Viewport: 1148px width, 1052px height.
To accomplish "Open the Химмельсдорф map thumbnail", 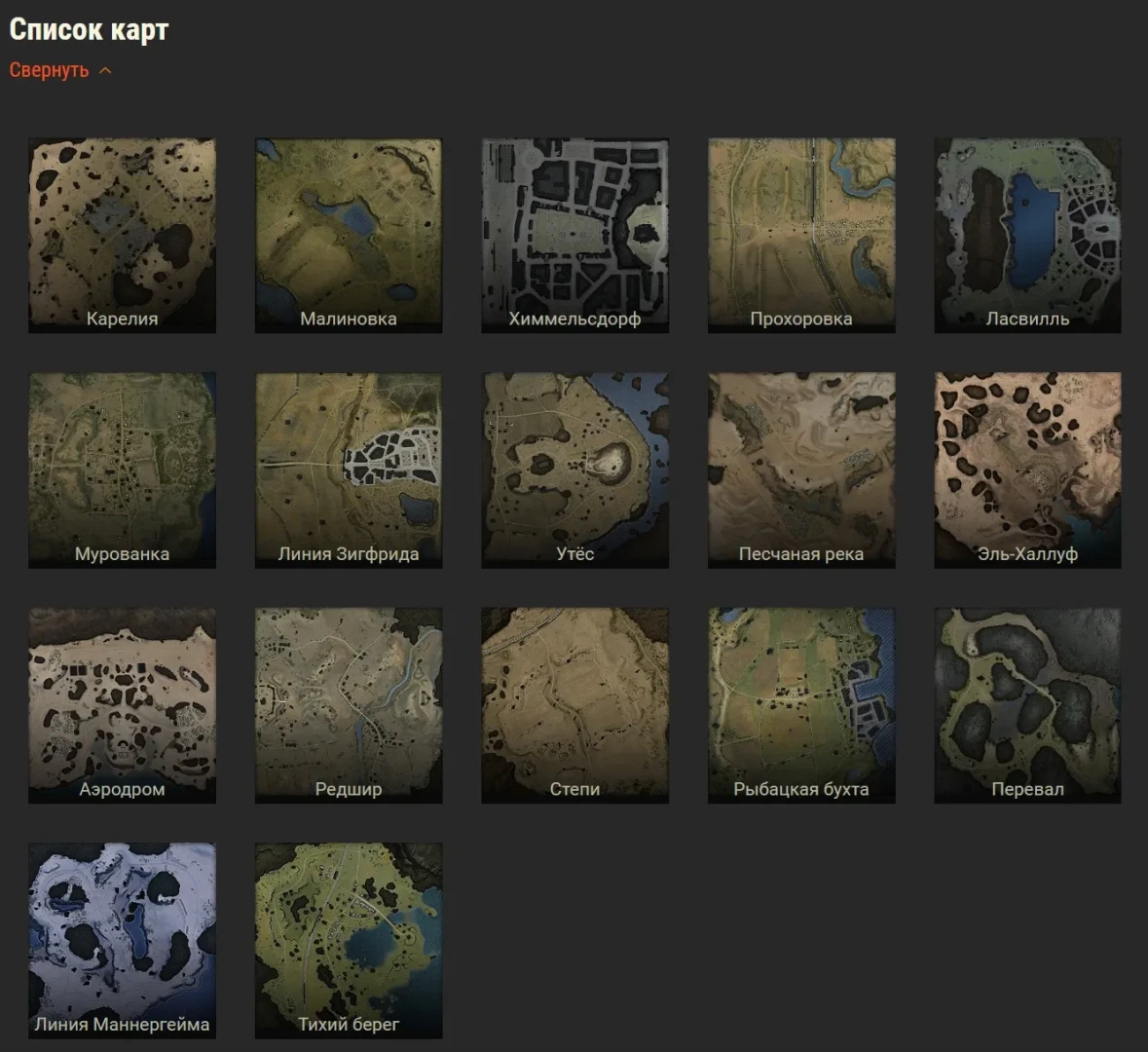I will (574, 235).
